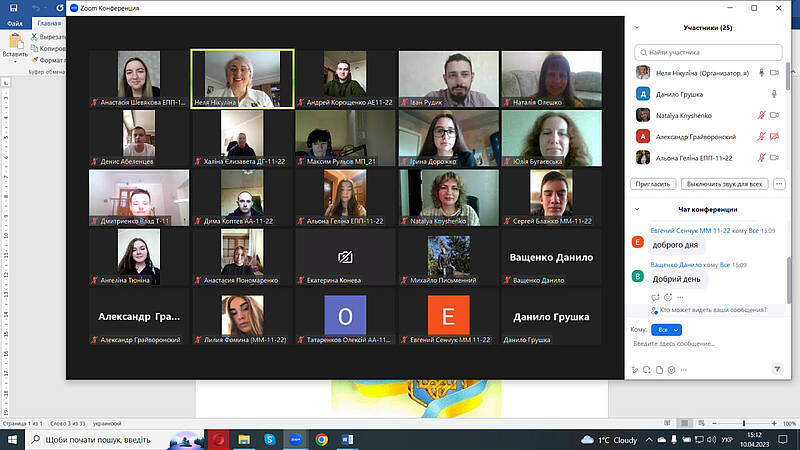This screenshot has height=450, width=800.
Task: Open the participants panel more options (…) button
Action: [779, 184]
